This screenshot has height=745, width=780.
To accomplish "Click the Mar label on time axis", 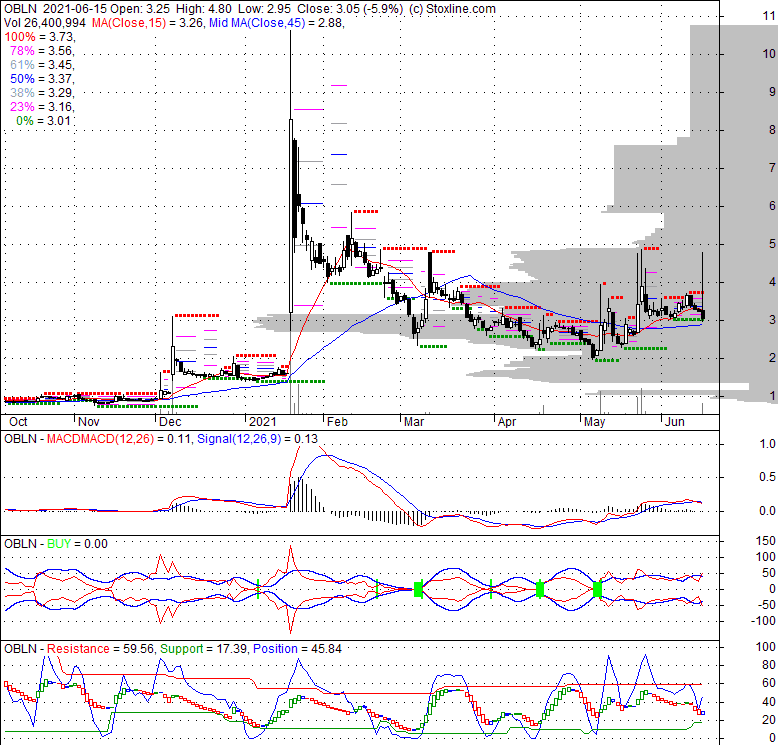I will (x=414, y=422).
